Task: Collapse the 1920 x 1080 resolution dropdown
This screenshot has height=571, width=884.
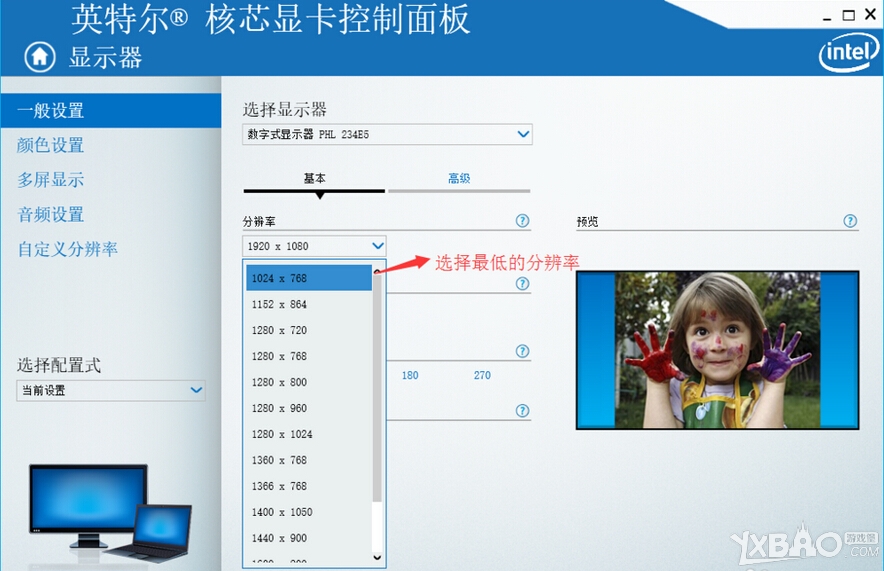Action: 314,246
